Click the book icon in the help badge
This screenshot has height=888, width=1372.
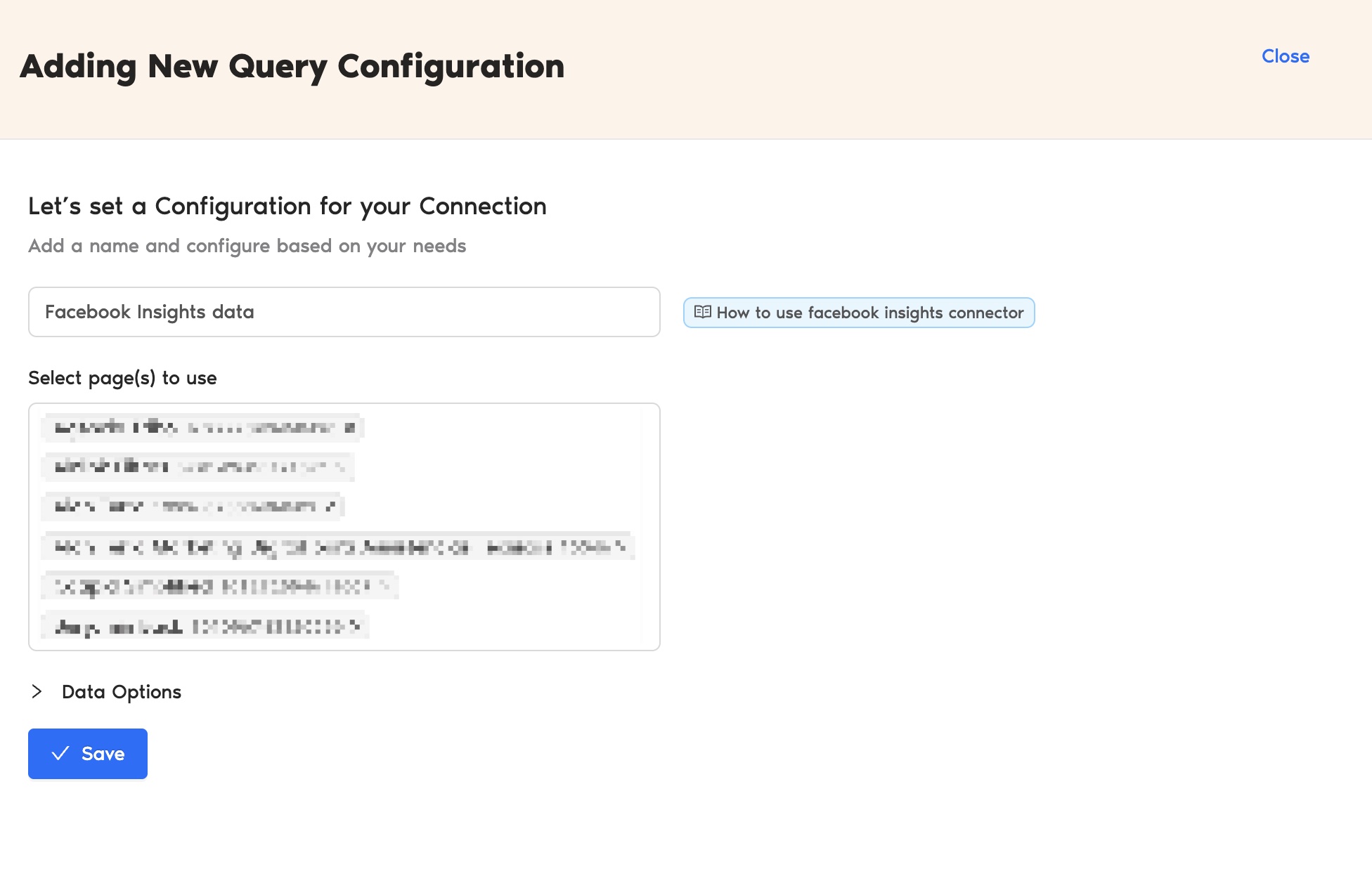[x=702, y=312]
